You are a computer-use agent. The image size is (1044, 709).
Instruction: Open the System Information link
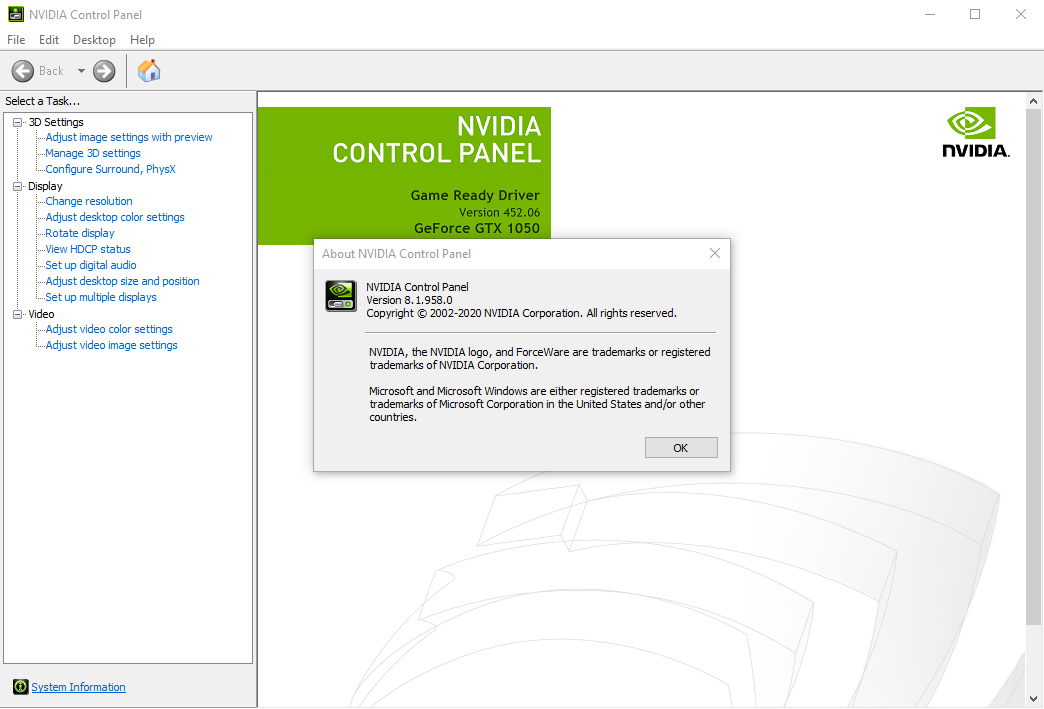tap(78, 687)
